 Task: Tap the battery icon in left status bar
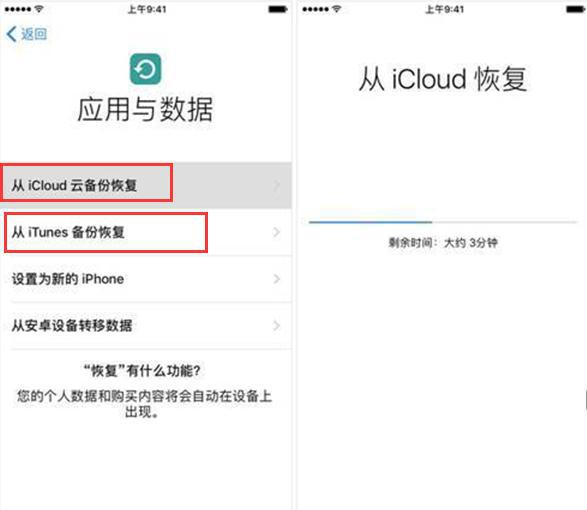(x=278, y=9)
